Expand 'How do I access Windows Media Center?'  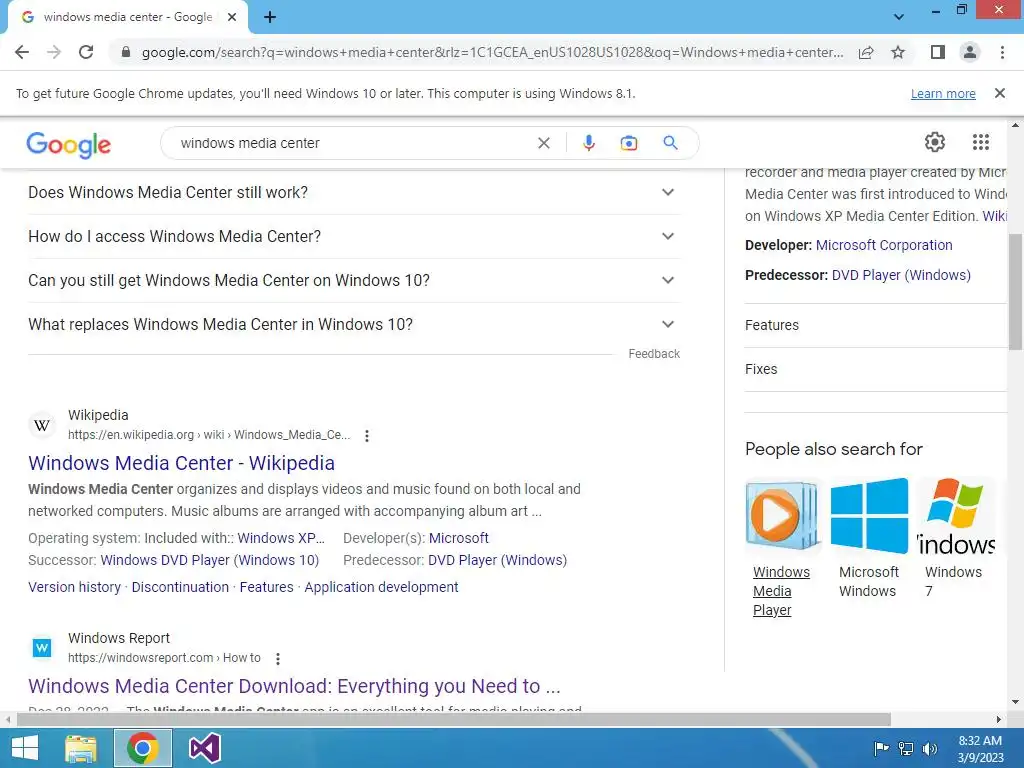pos(354,236)
